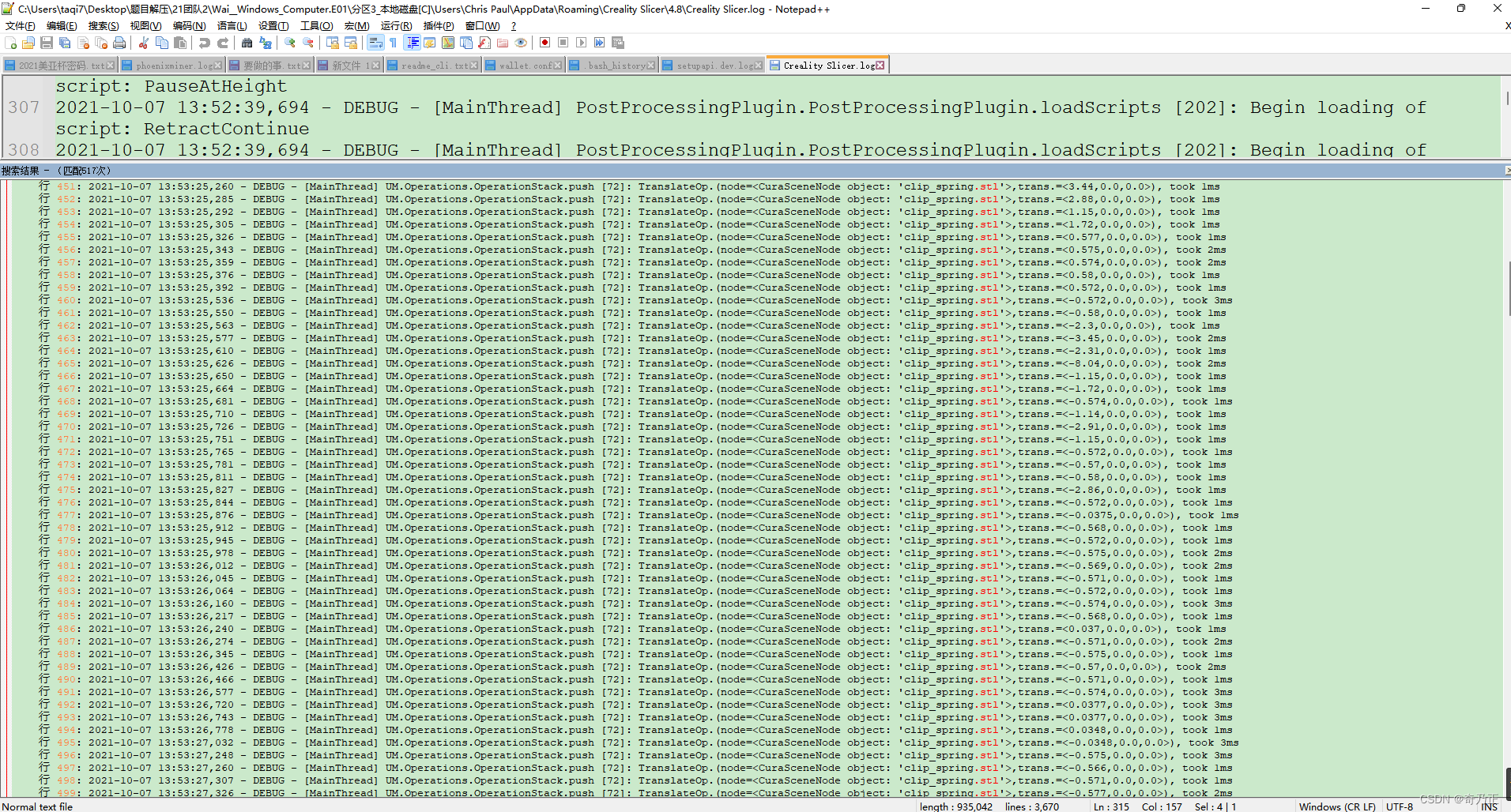Open the 视图(V) menu

(145, 26)
